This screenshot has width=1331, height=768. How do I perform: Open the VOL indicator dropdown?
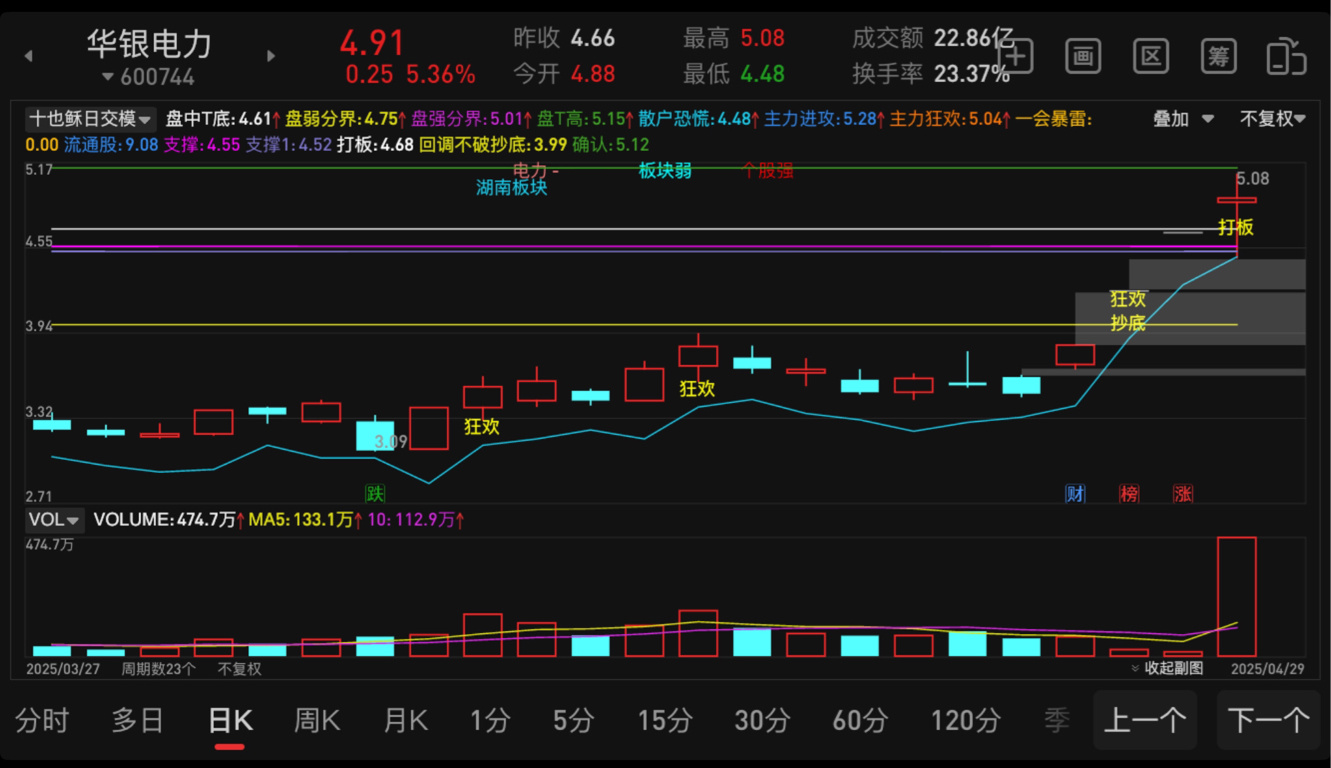54,520
